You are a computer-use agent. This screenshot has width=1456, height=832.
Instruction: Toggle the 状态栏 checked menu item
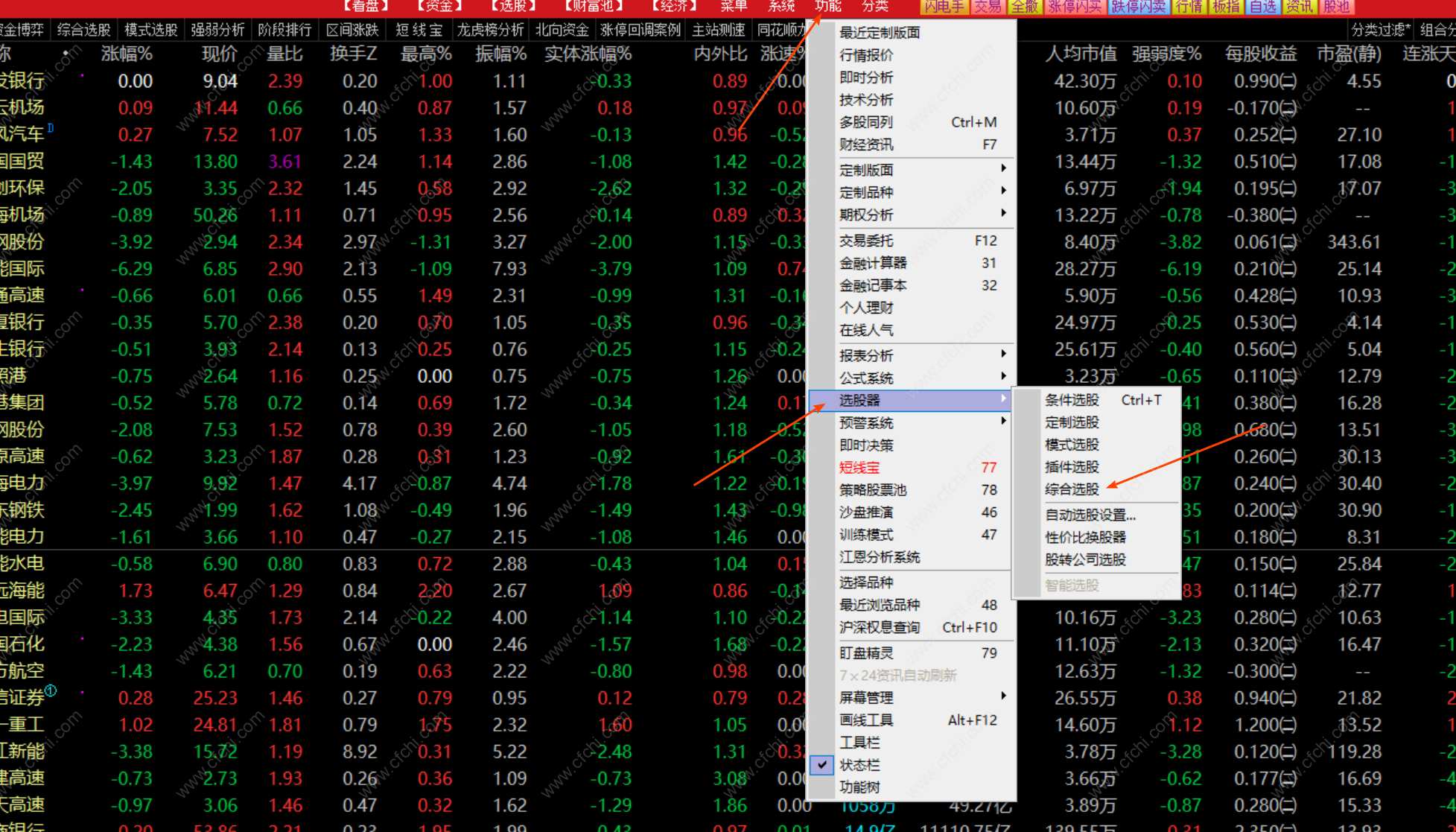point(860,765)
